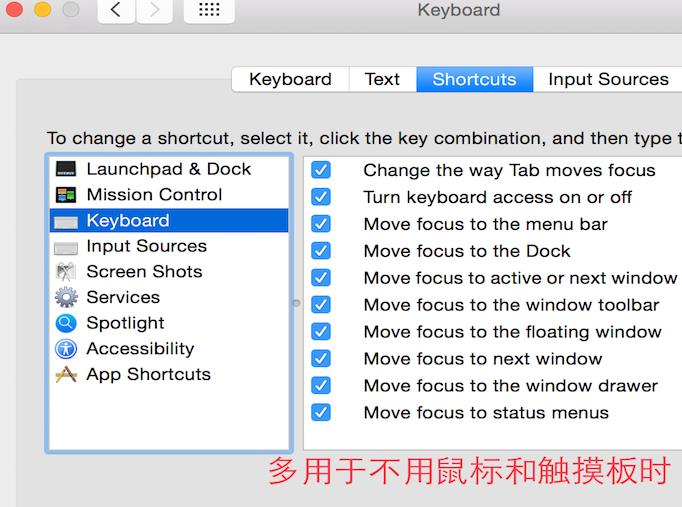Uncheck Move focus to status menus
The height and width of the screenshot is (507, 682).
pyautogui.click(x=321, y=412)
